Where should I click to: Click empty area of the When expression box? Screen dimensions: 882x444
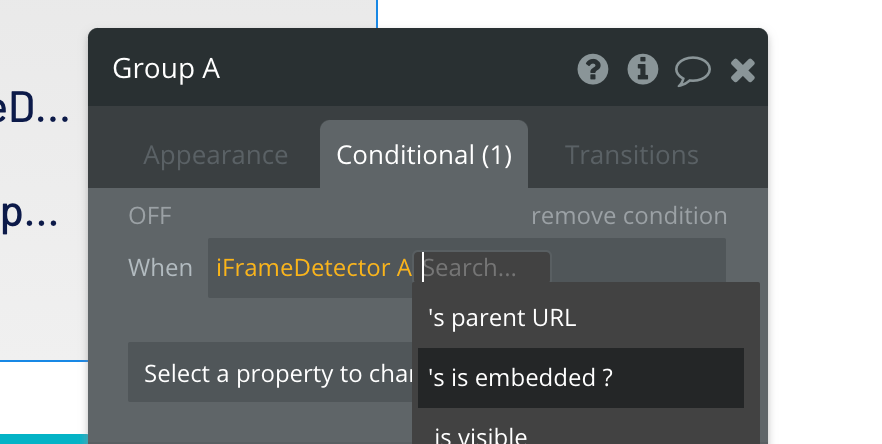pyautogui.click(x=638, y=267)
